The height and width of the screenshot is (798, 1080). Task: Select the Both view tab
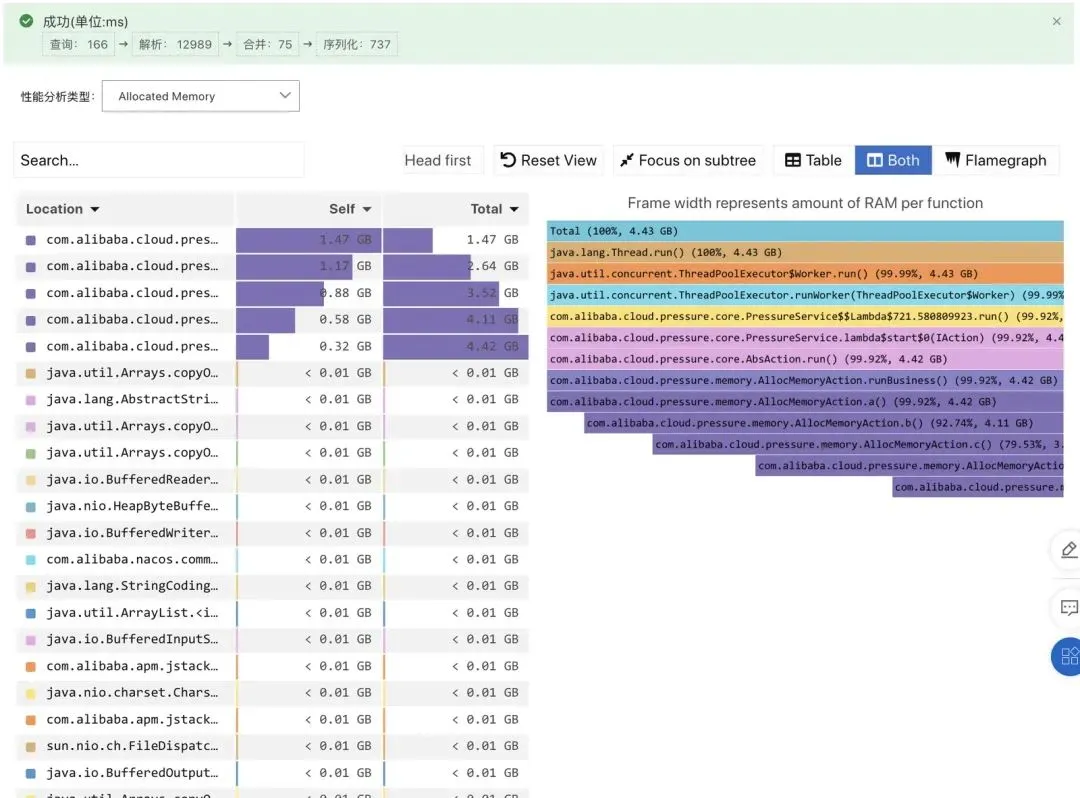(x=893, y=160)
